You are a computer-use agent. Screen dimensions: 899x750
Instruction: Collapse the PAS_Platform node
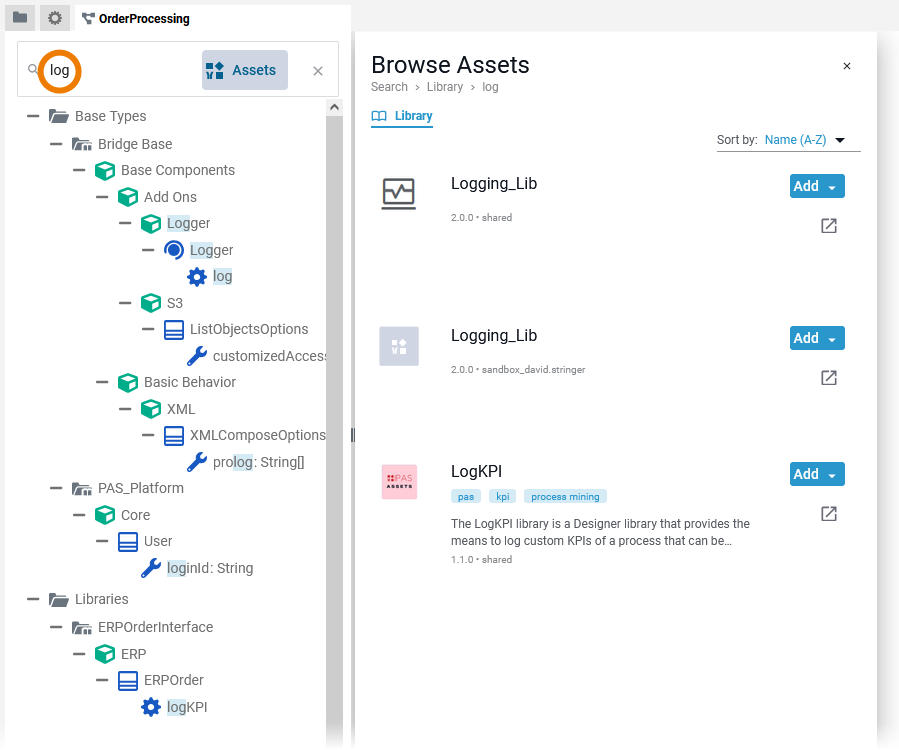57,489
